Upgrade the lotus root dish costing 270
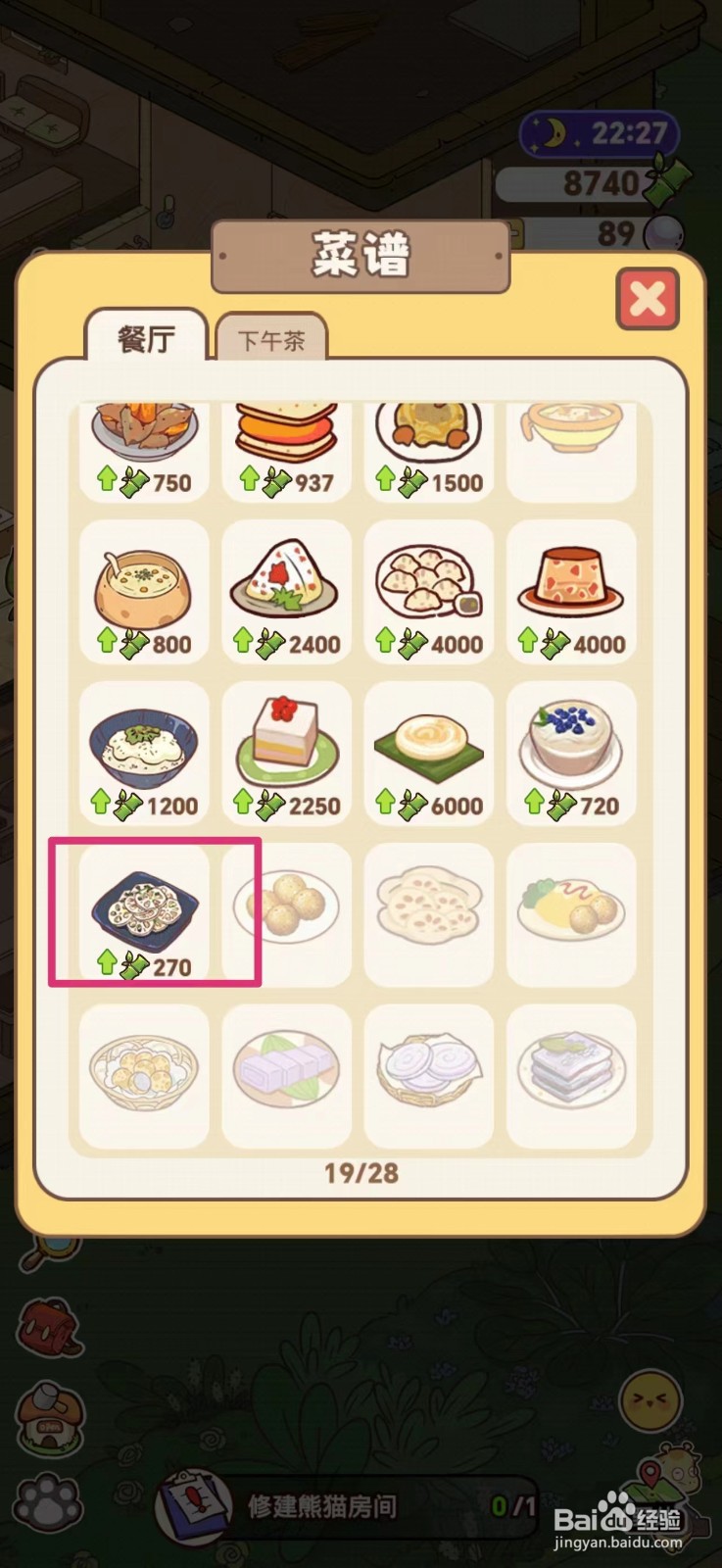Viewport: 722px width, 1568px height. 145,912
